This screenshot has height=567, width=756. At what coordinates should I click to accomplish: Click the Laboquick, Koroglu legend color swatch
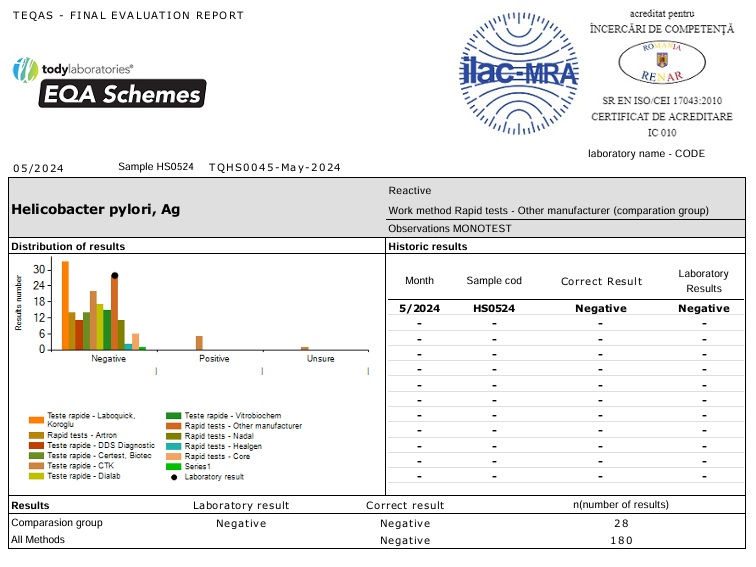click(x=36, y=419)
